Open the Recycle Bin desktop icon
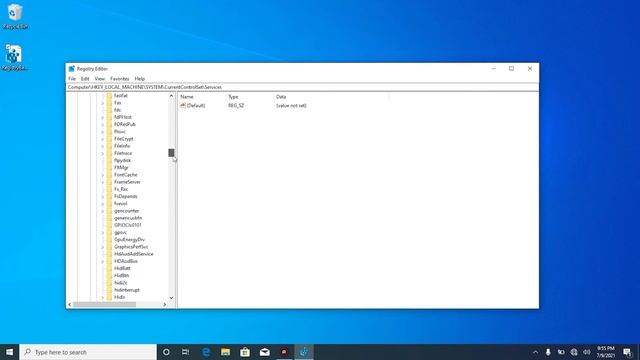Image resolution: width=640 pixels, height=360 pixels. (15, 16)
